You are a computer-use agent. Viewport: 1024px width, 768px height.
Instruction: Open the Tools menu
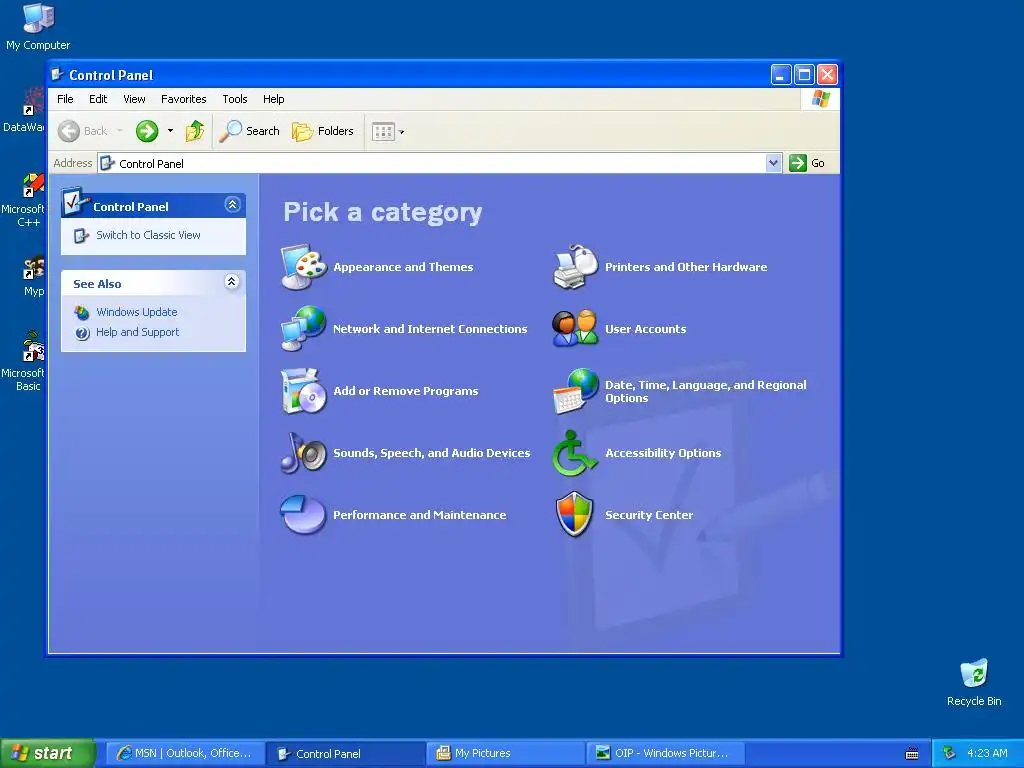(234, 99)
